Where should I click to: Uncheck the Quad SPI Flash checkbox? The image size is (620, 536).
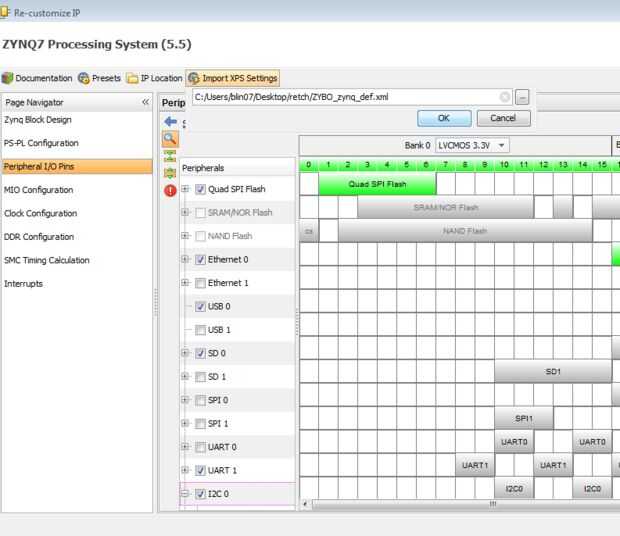pyautogui.click(x=200, y=189)
